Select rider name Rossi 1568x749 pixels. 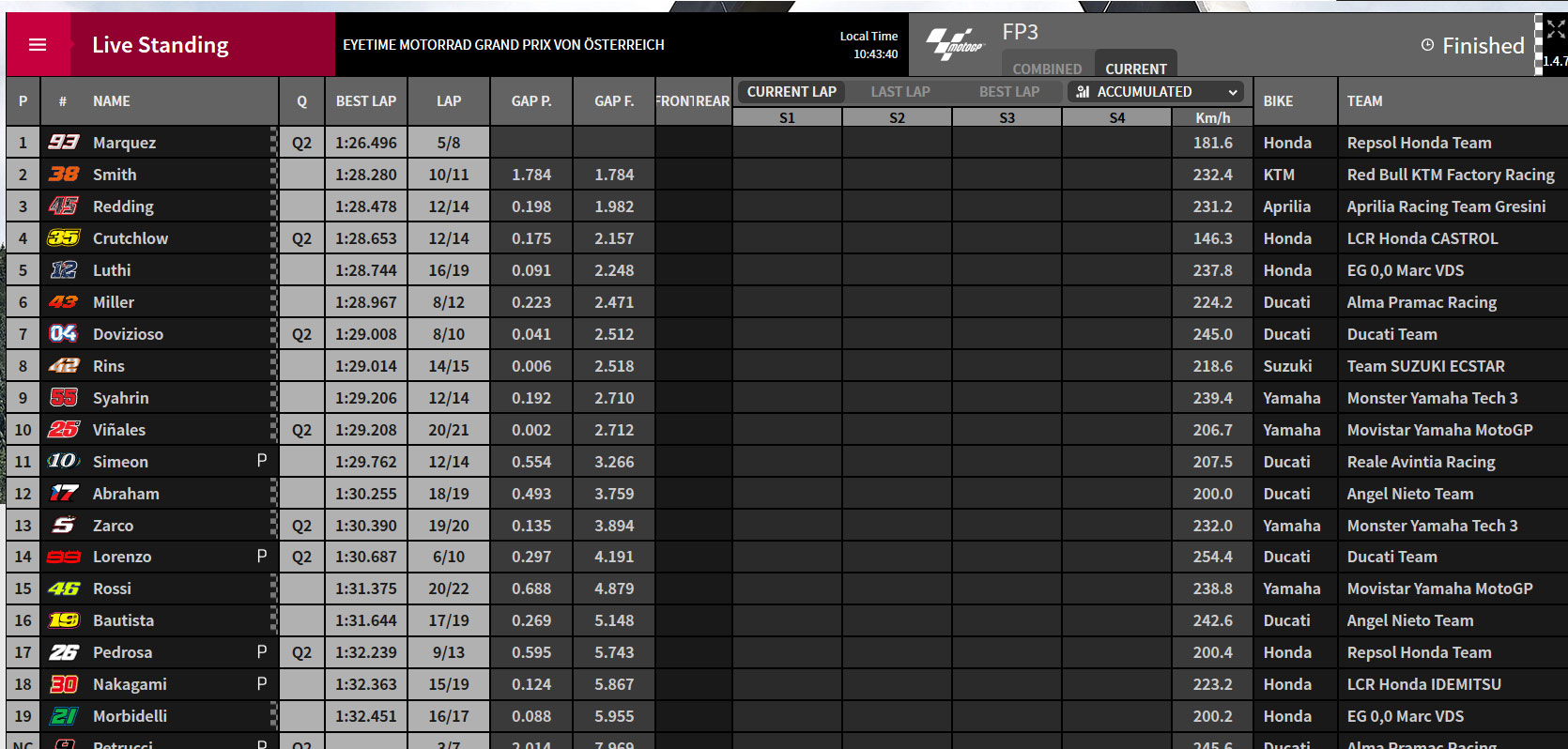tap(112, 588)
